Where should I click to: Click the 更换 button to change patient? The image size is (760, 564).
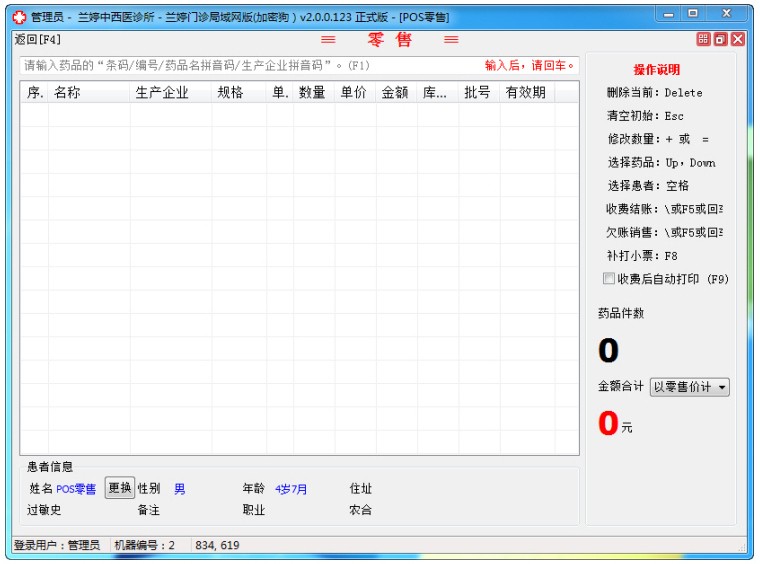(x=120, y=487)
